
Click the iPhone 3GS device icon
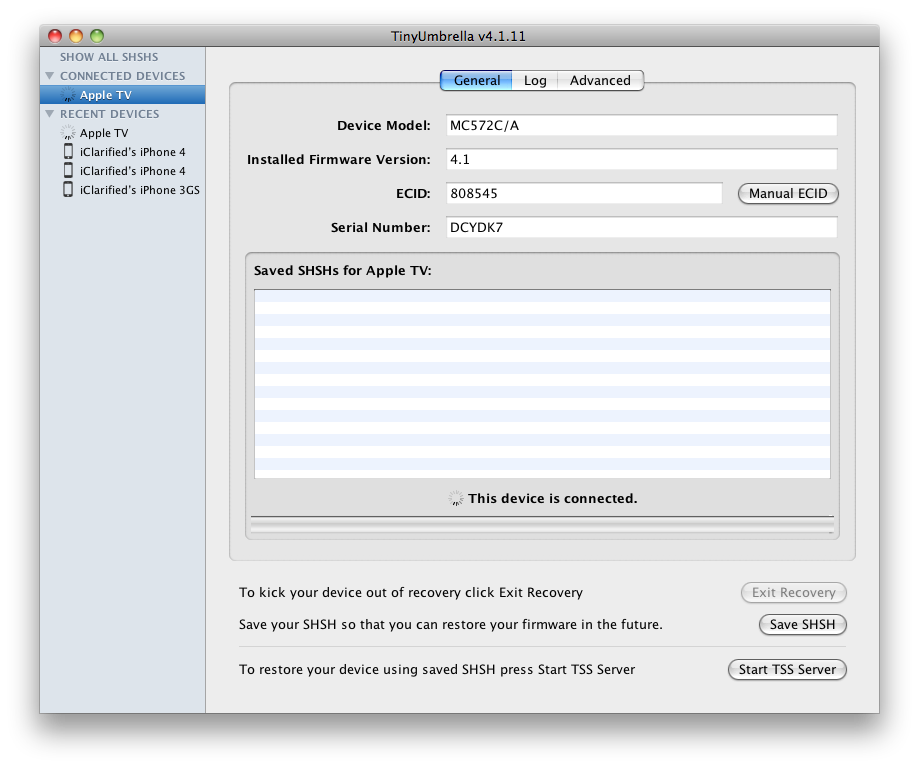(x=68, y=190)
